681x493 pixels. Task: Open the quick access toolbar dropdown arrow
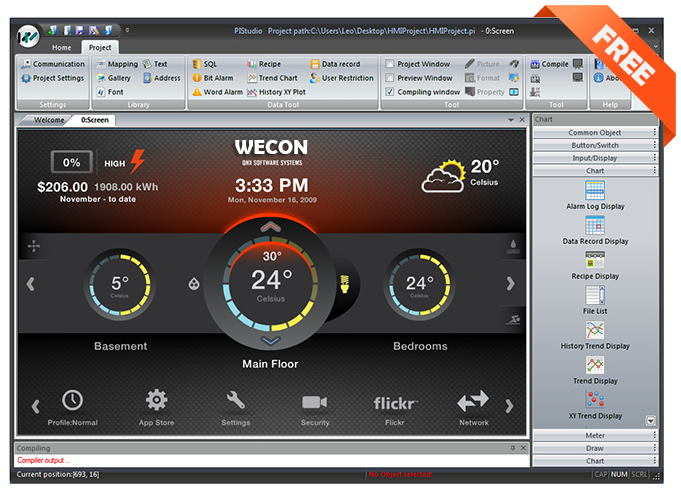(x=127, y=30)
